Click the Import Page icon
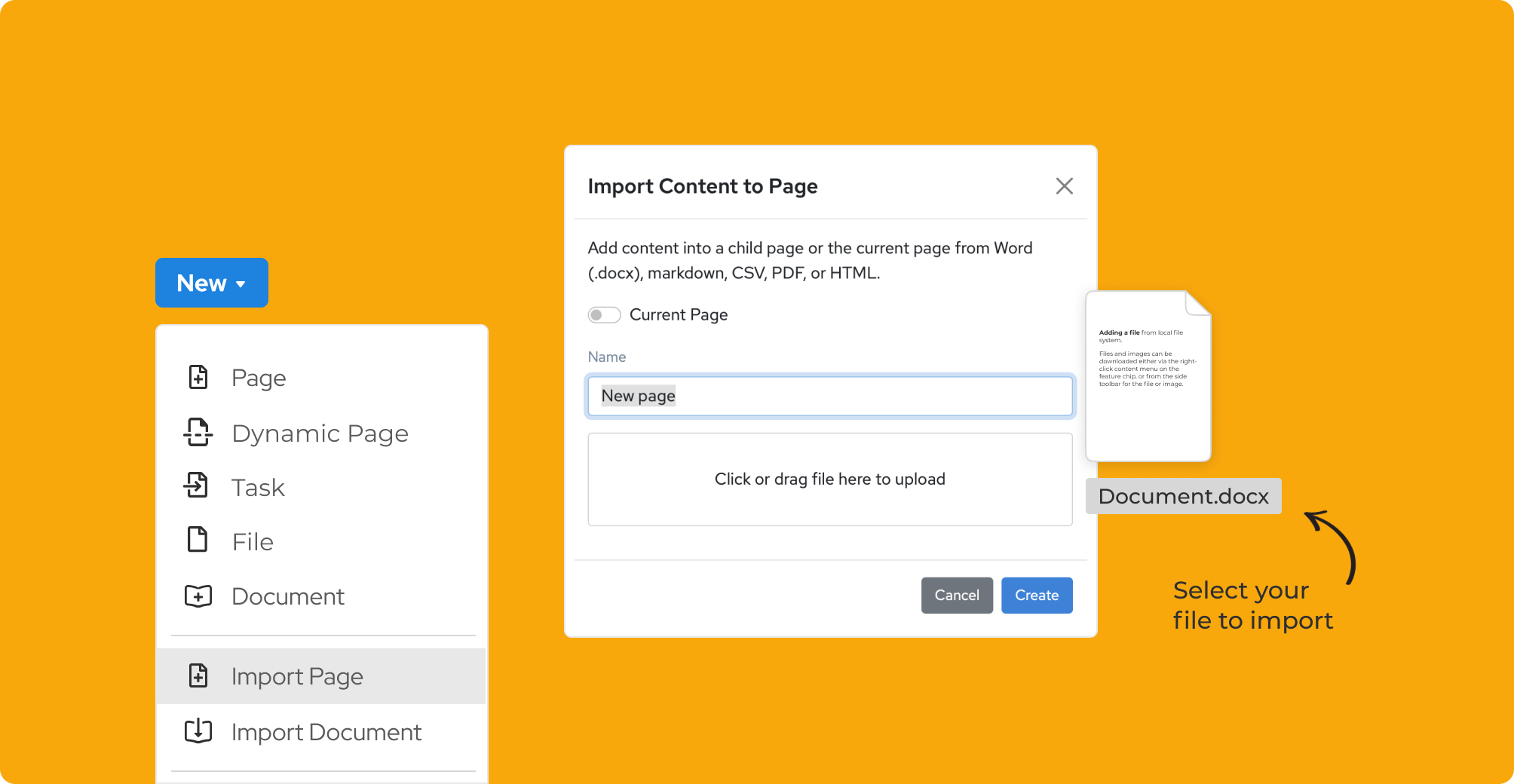Screen dimensions: 1514x784 coord(198,675)
